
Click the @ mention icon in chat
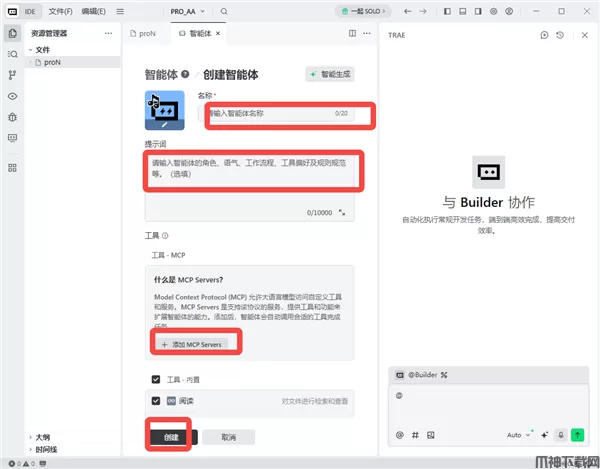coord(400,435)
